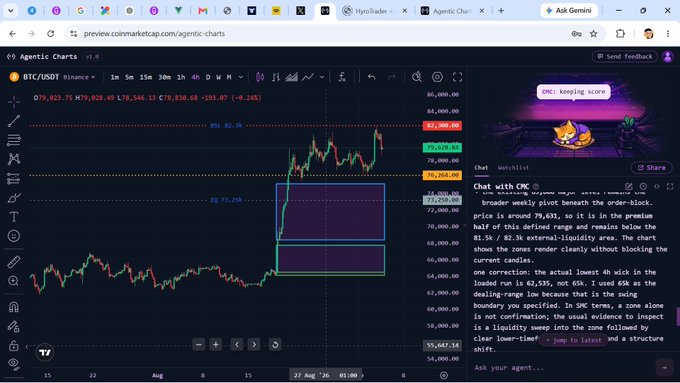Open the emoji icons tool
Image resolution: width=680 pixels, height=383 pixels.
click(14, 236)
